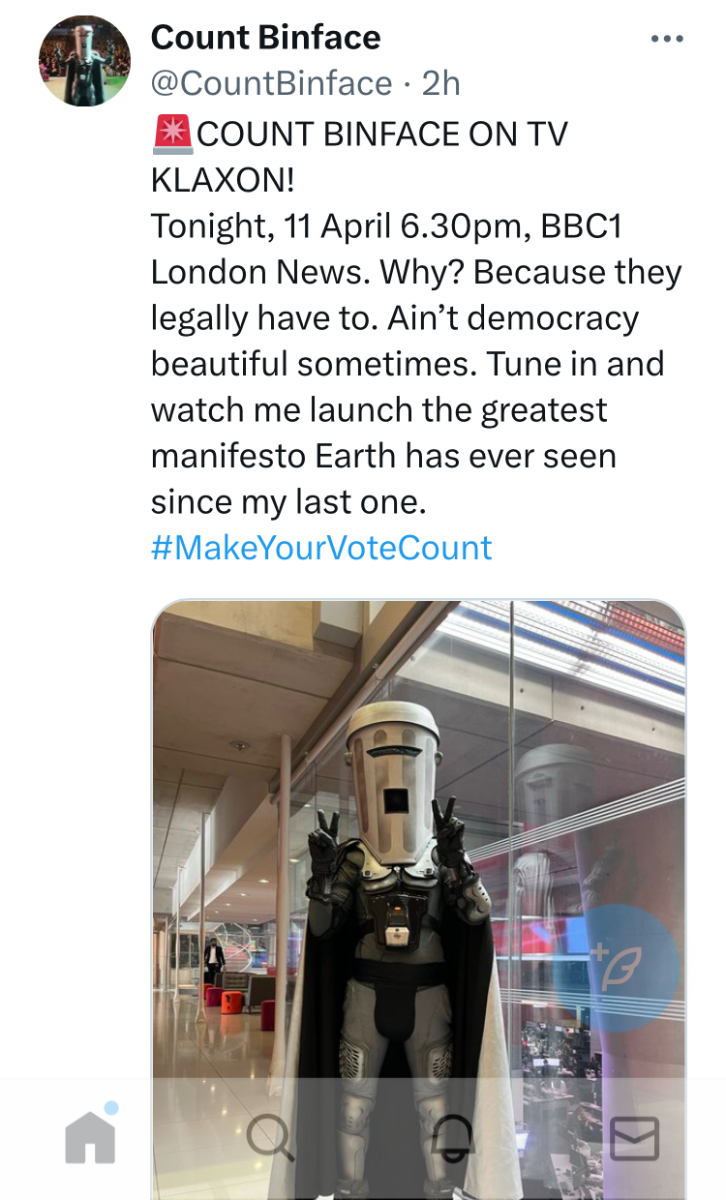Open the Messages envelope tab
The image size is (726, 1200).
635,1139
